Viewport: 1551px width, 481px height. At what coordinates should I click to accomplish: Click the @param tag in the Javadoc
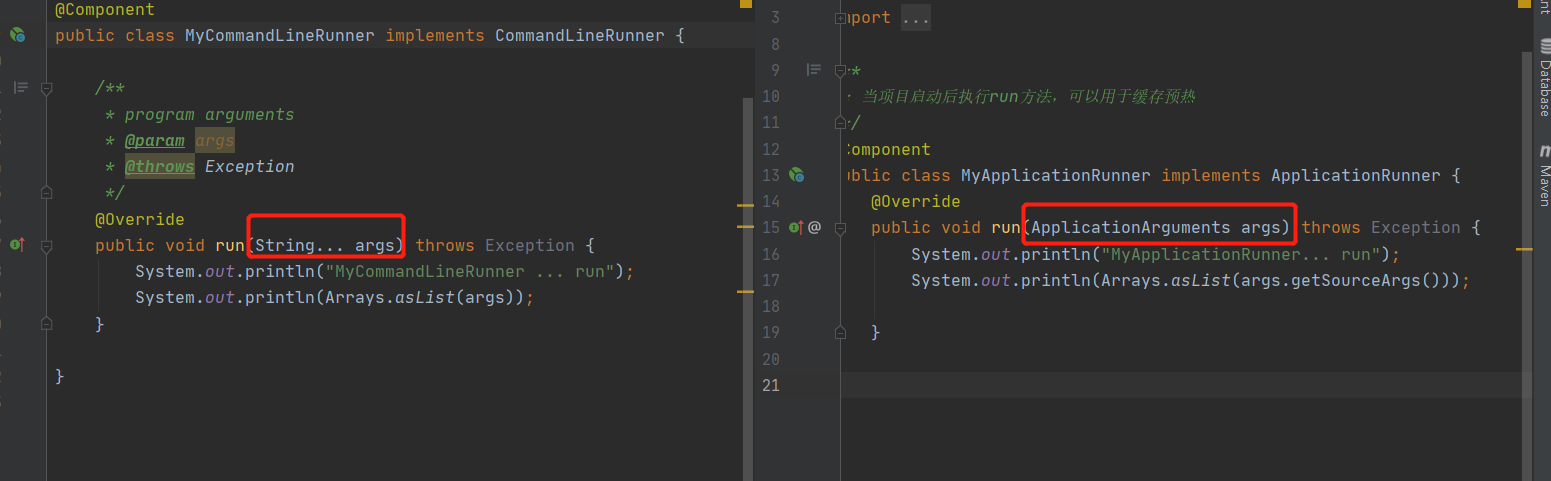point(154,141)
